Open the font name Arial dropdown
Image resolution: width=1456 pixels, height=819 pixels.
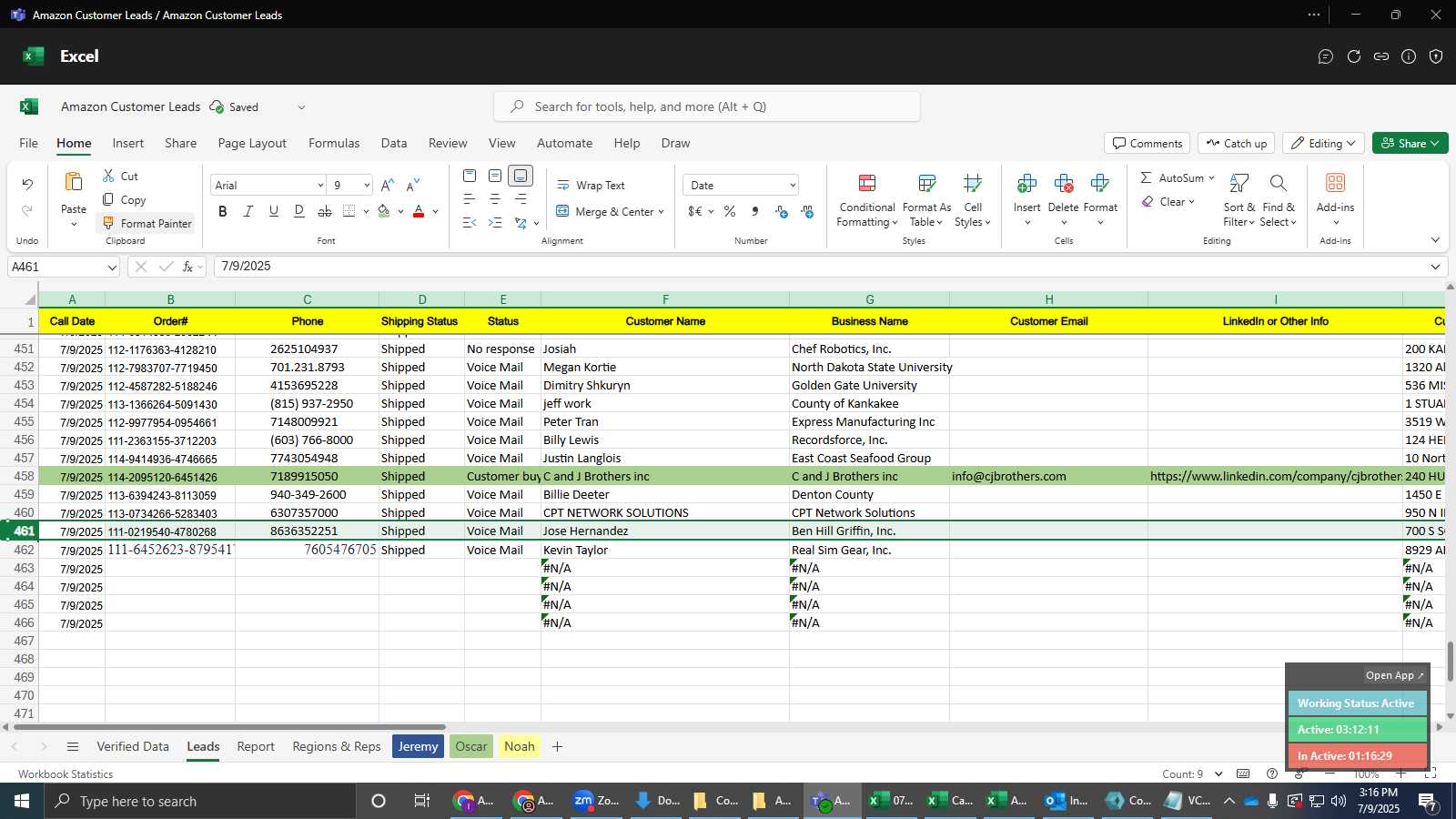pos(320,185)
